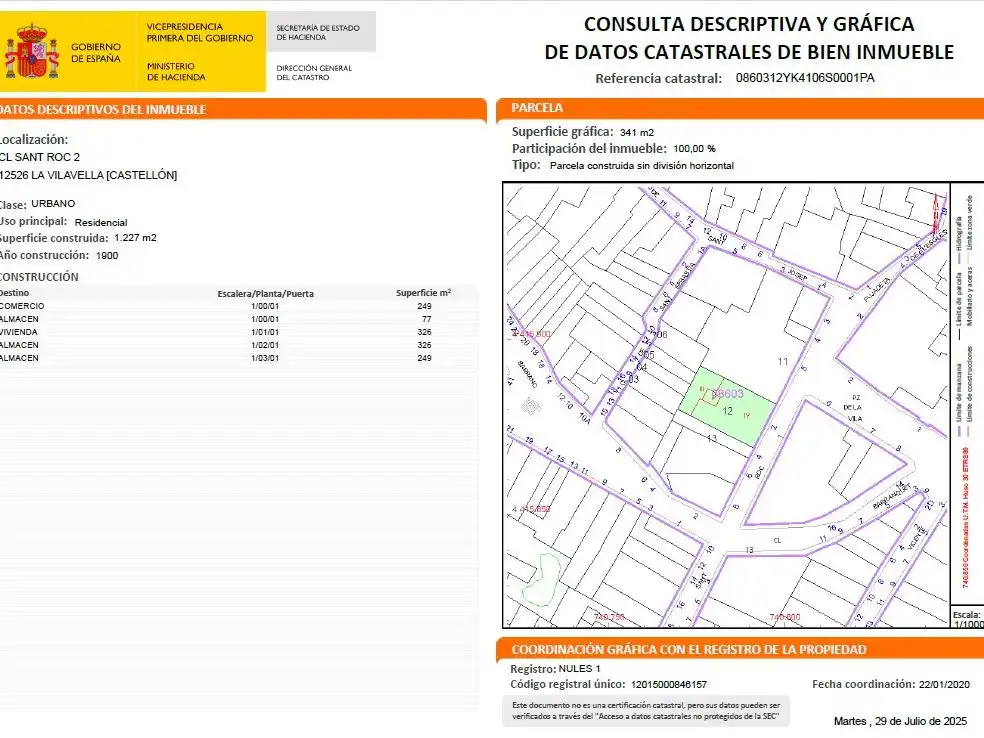Select the graphic area '341 m2'
Viewport: 984px width, 738px height.
pyautogui.click(x=637, y=132)
